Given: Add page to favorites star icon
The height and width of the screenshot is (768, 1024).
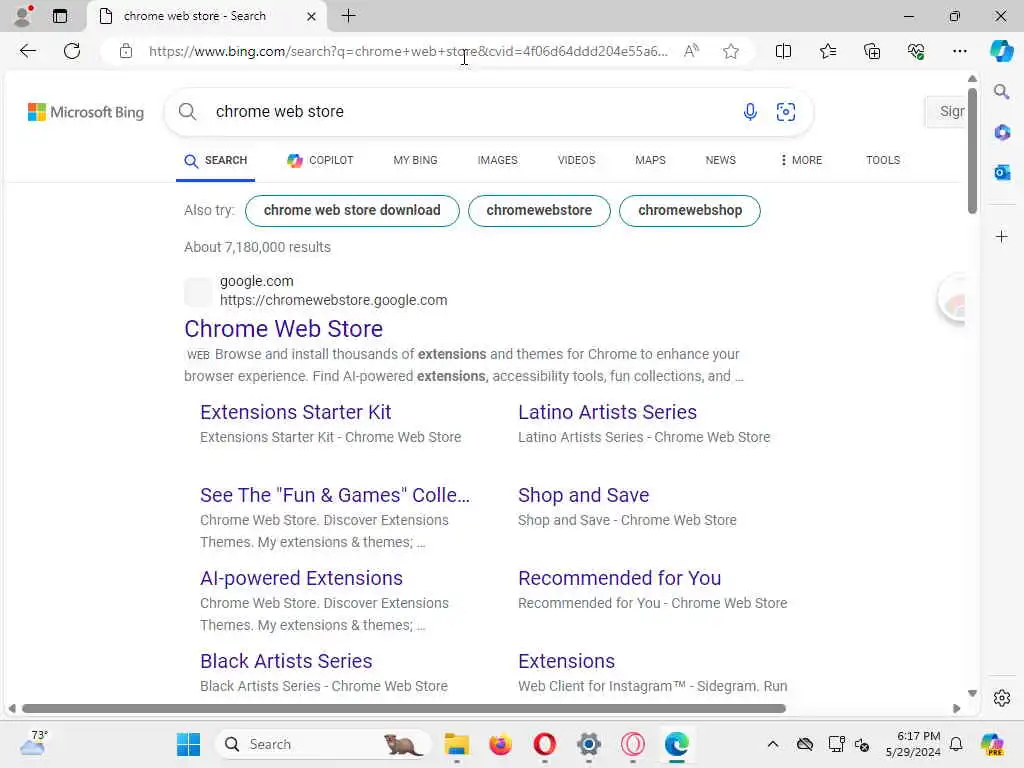Looking at the screenshot, I should coord(731,51).
